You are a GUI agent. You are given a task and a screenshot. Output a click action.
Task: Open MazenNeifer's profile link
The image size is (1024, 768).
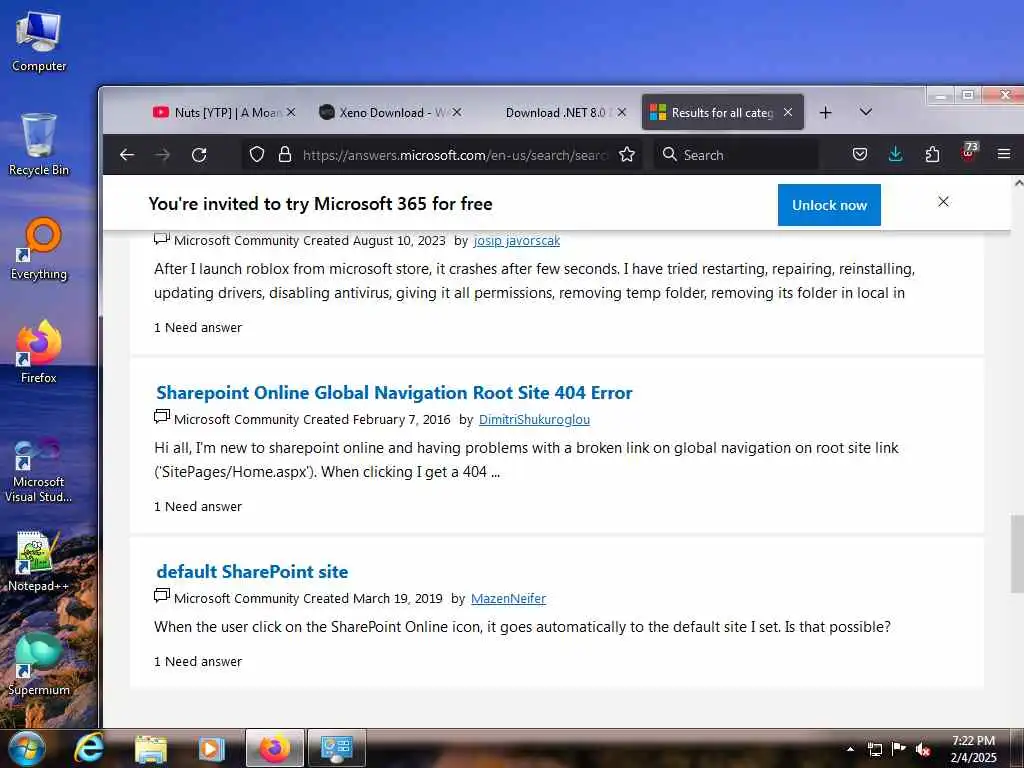[x=508, y=598]
